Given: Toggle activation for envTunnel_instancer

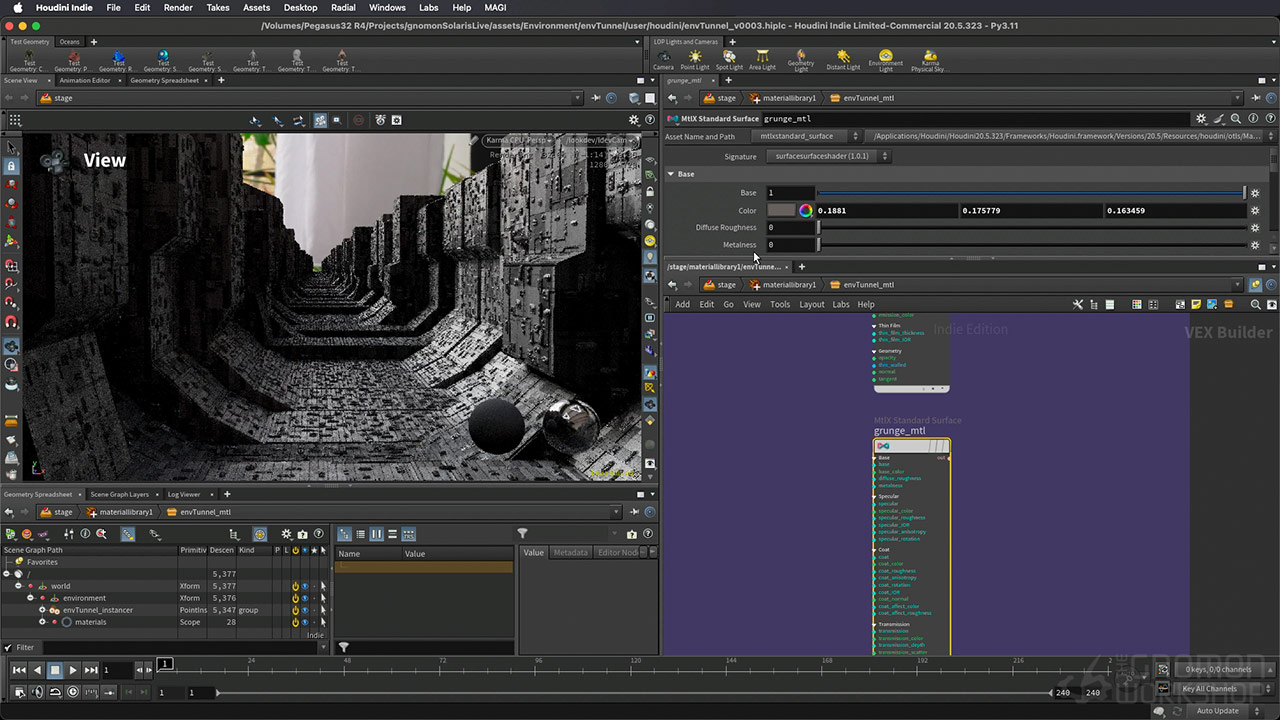Looking at the screenshot, I should pyautogui.click(x=295, y=609).
